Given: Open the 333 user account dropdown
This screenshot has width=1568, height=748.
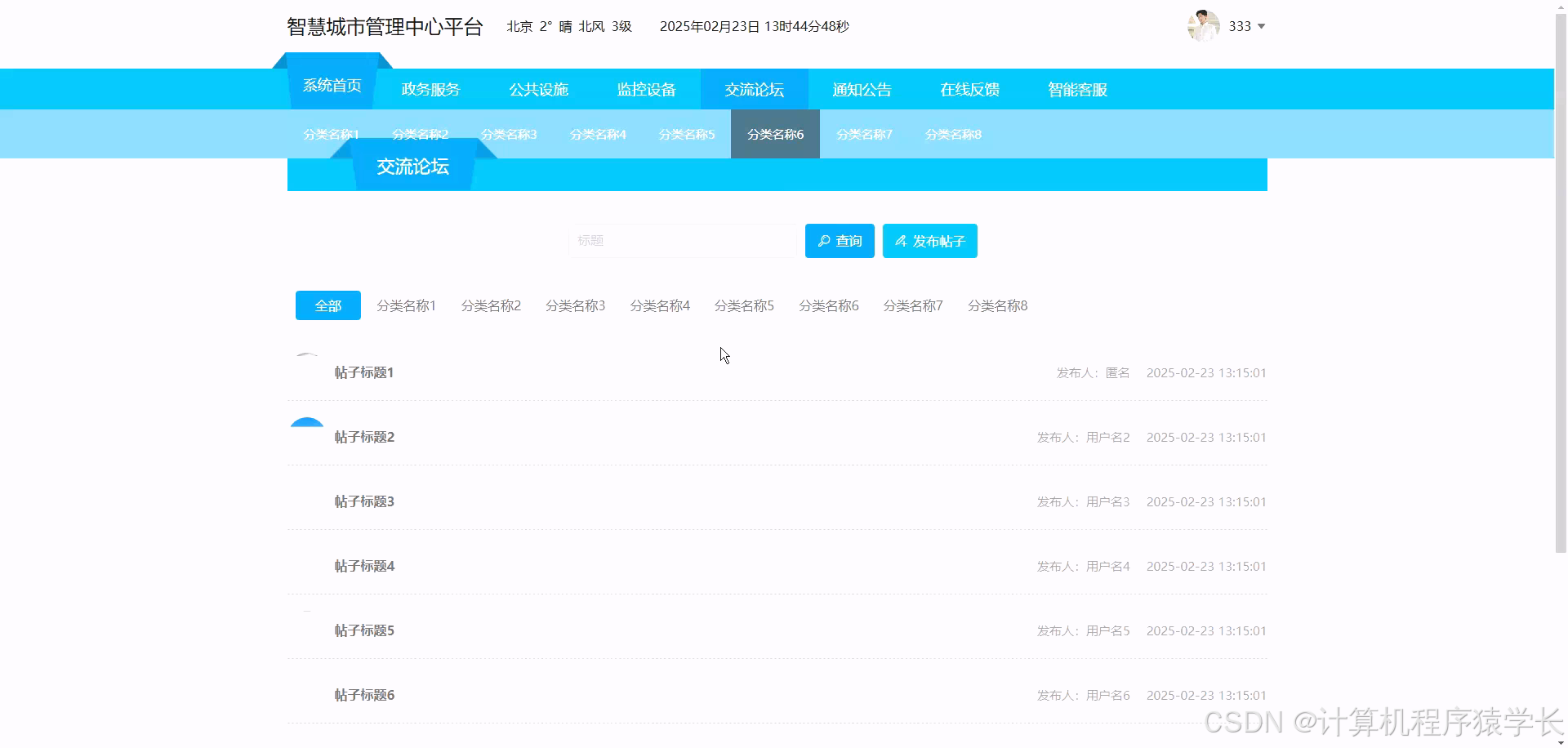Looking at the screenshot, I should pyautogui.click(x=1240, y=25).
